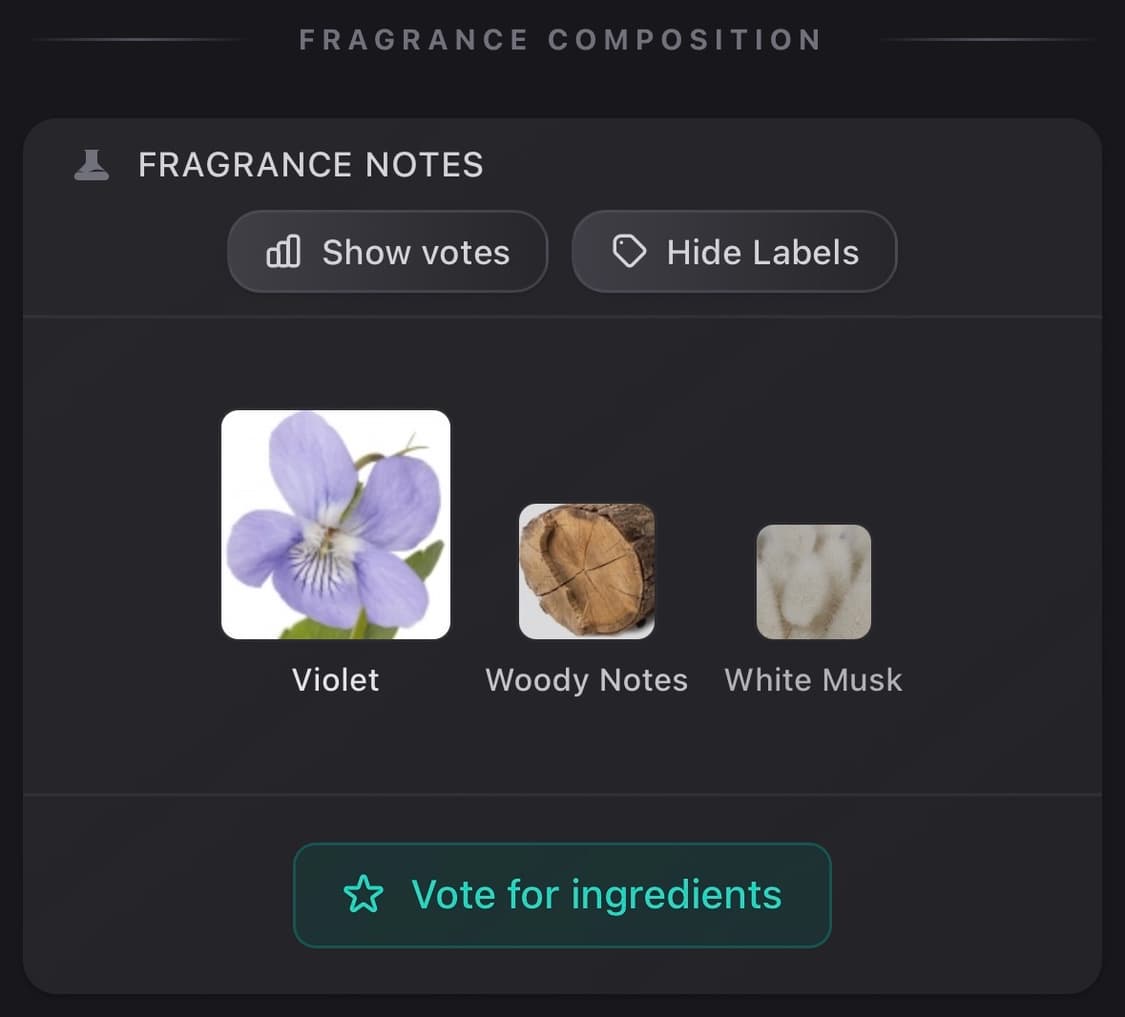Viewport: 1125px width, 1017px height.
Task: Select the Woody Notes log image
Action: [x=587, y=571]
